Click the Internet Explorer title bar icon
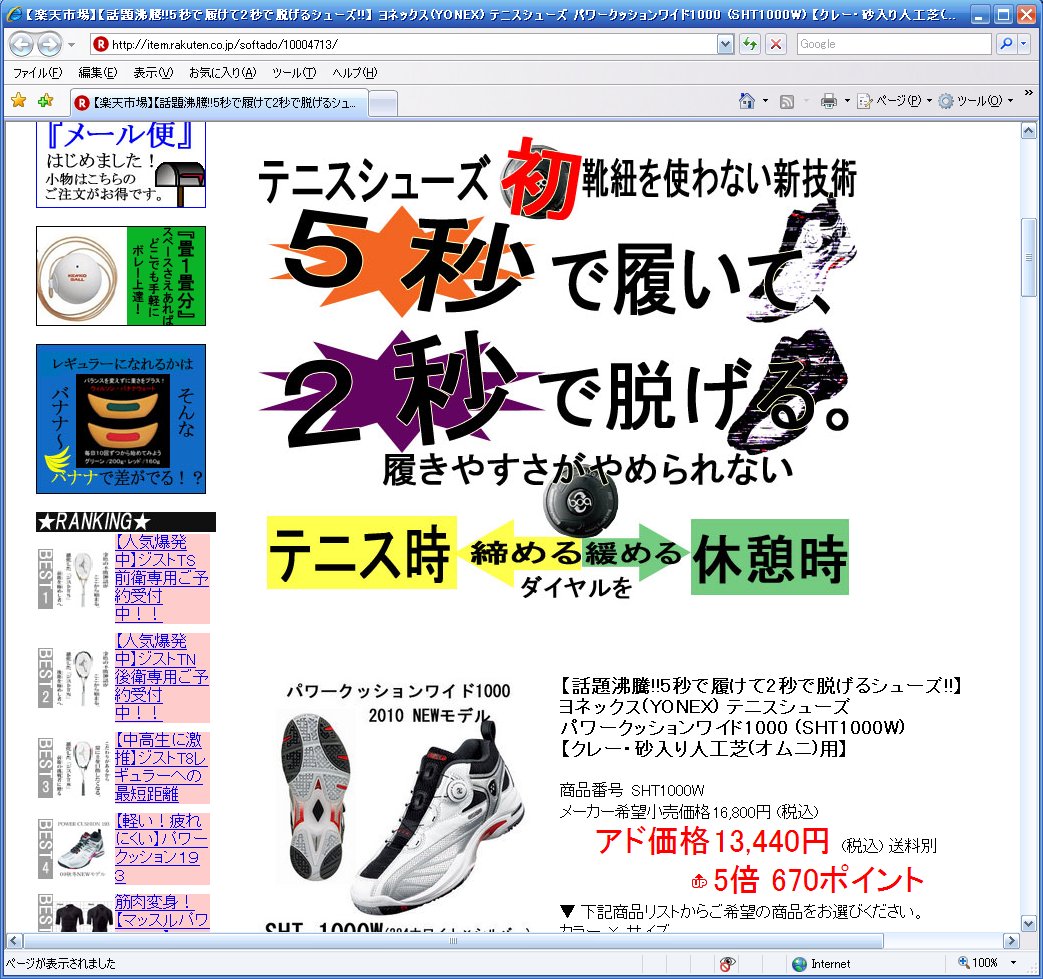Viewport: 1043px width, 979px height. [x=13, y=14]
